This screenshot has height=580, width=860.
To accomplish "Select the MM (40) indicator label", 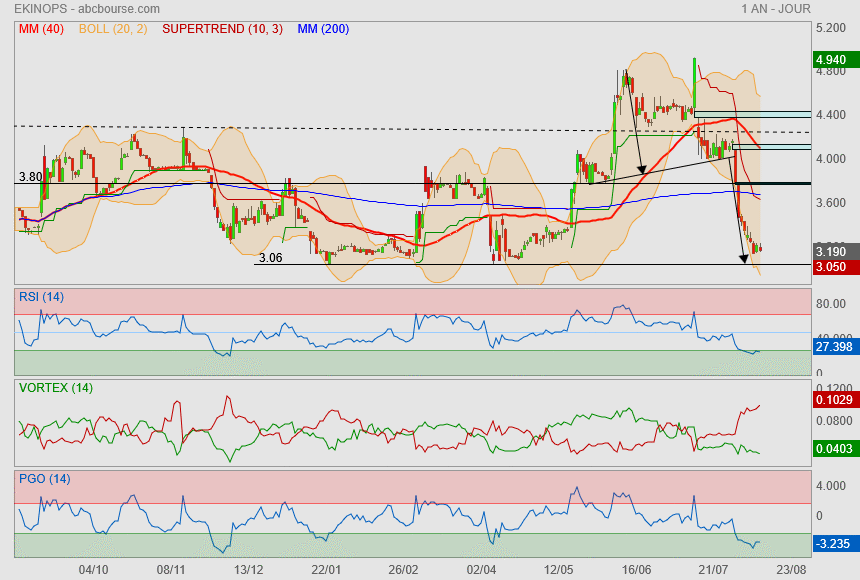I will 41,29.
